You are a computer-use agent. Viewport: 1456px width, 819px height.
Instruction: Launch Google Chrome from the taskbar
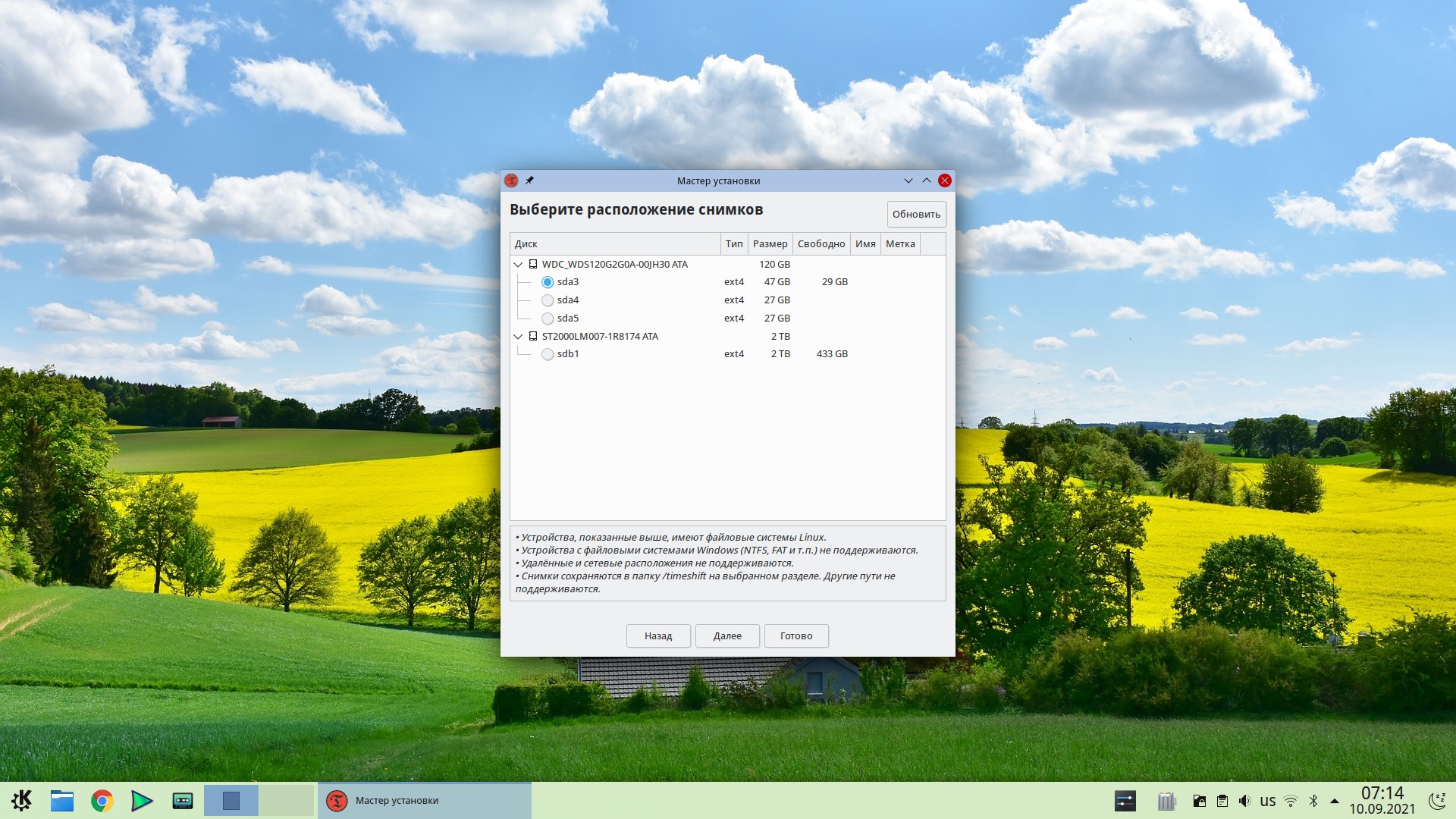coord(102,801)
